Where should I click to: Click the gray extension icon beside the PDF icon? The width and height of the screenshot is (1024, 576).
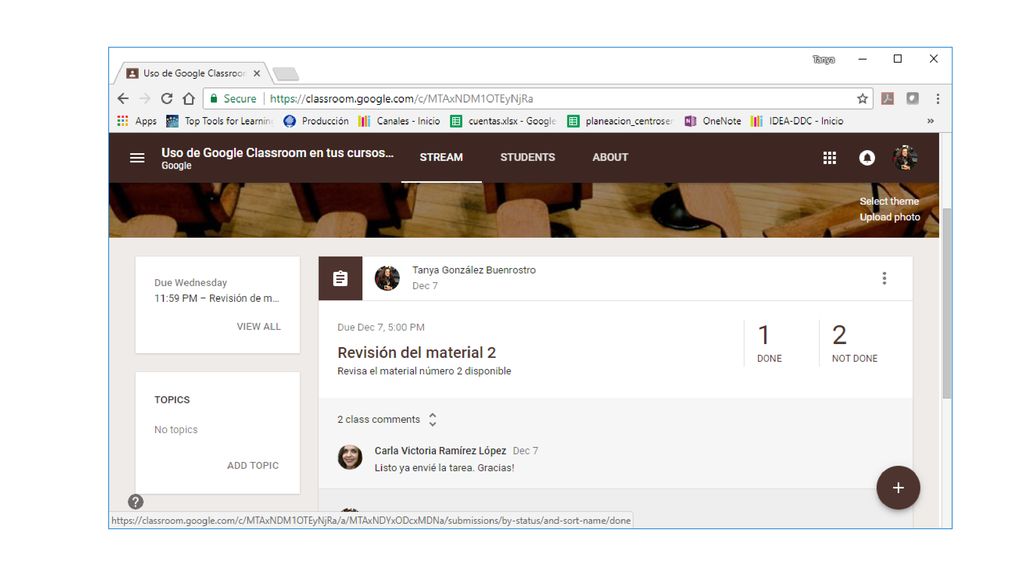(x=912, y=99)
